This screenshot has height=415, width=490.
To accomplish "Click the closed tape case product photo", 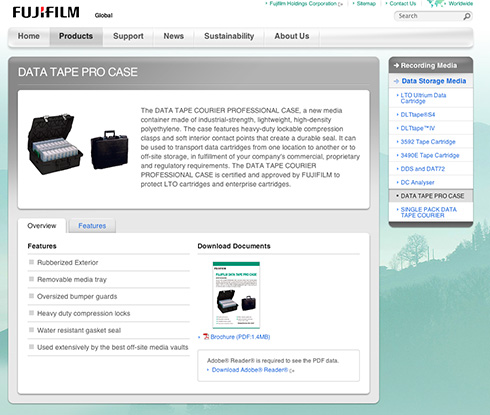I will point(109,150).
